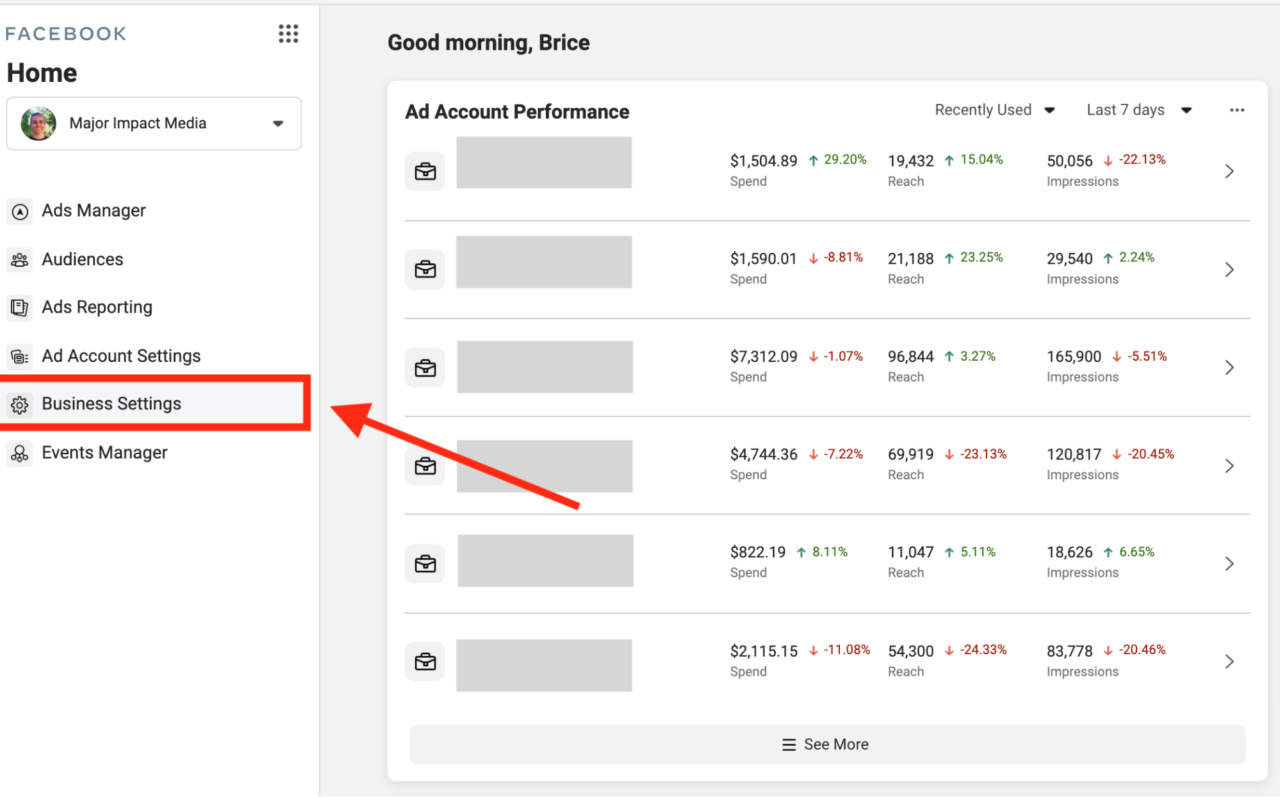Click the See More button

pos(827,744)
